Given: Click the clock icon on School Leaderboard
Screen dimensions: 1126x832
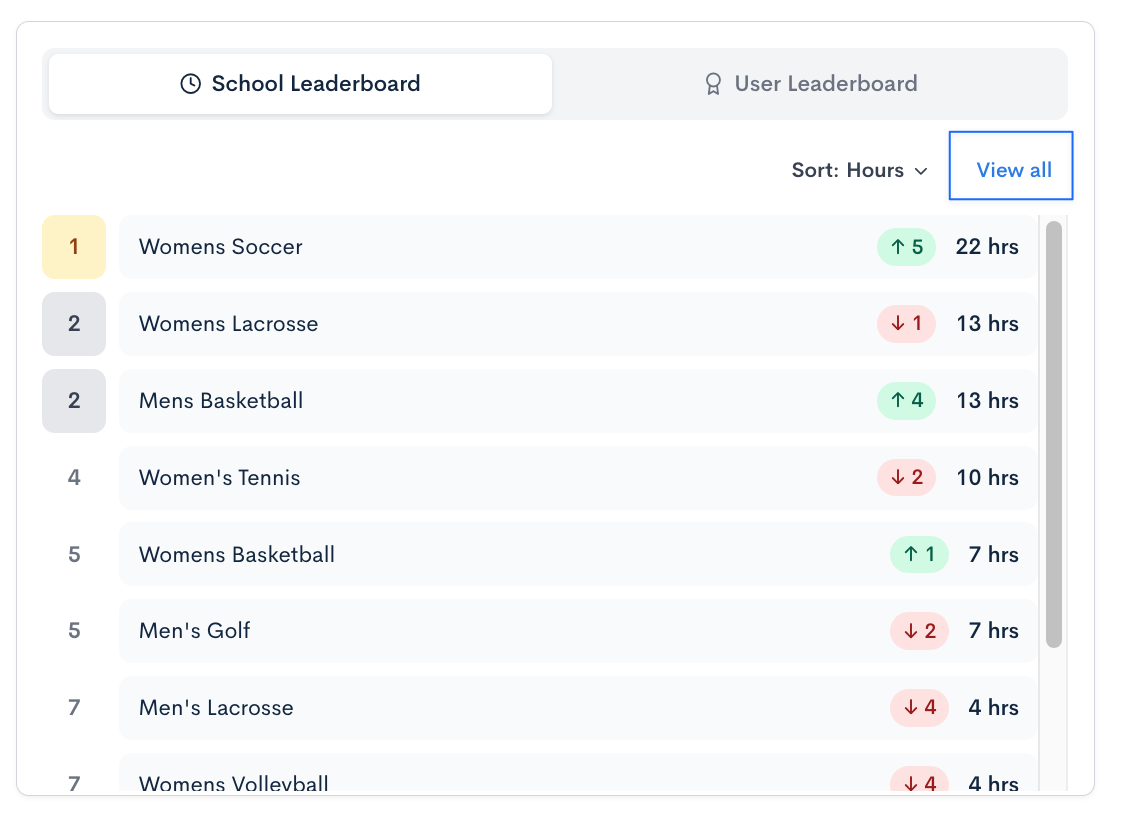Looking at the screenshot, I should click(x=190, y=84).
